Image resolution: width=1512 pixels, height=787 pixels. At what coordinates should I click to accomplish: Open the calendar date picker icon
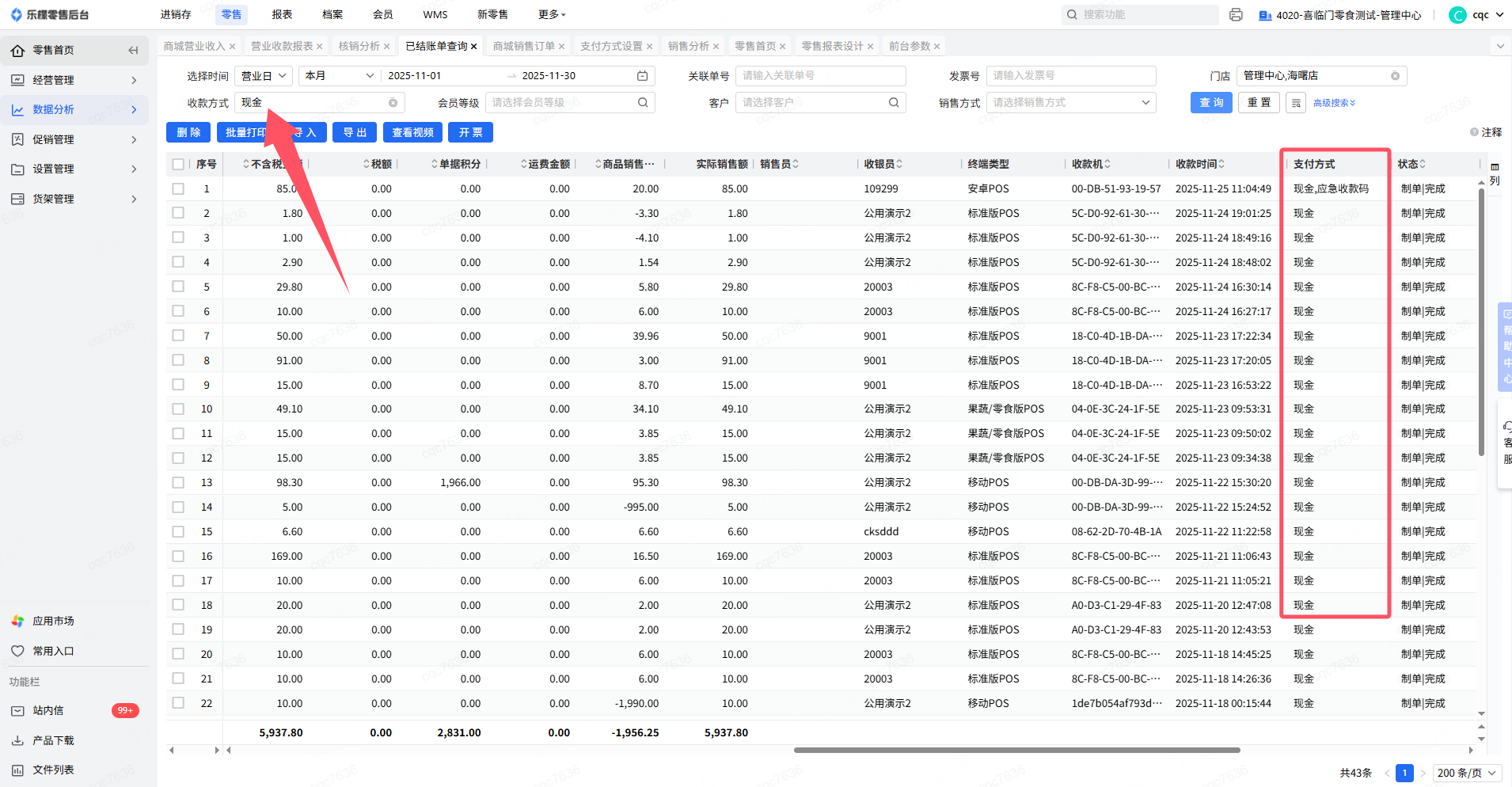coord(642,76)
